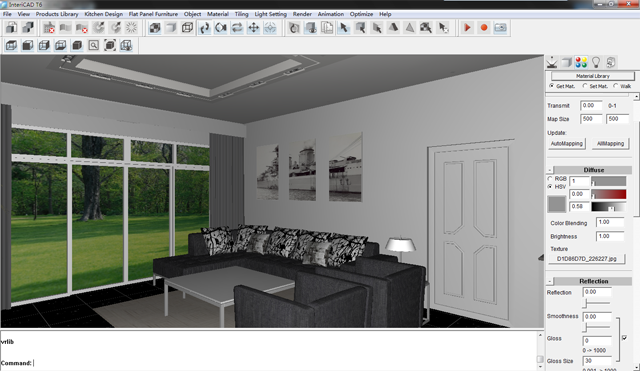Viewport: 640px width, 371px height.
Task: Open the Products Library menu
Action: click(x=57, y=14)
